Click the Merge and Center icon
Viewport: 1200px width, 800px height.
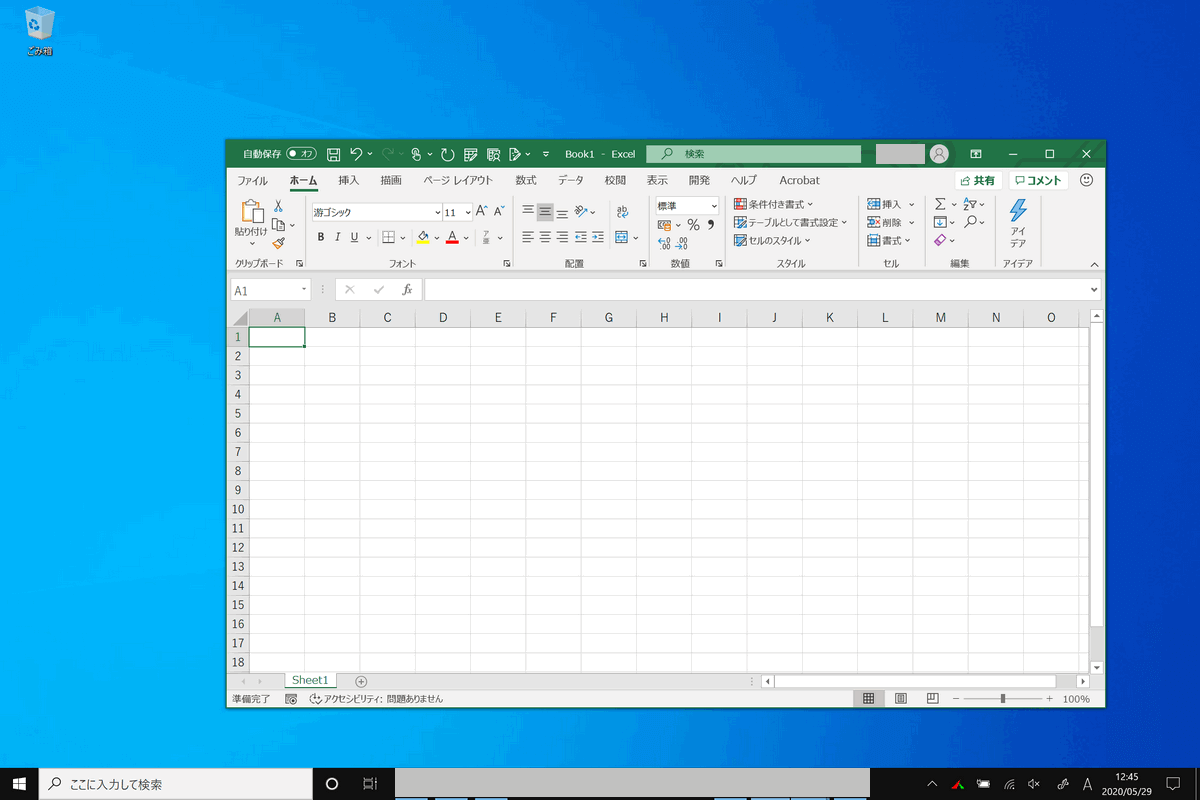pos(622,237)
